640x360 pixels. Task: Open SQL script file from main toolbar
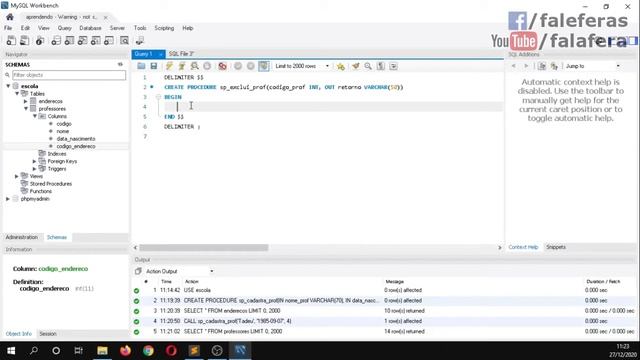tap(24, 40)
